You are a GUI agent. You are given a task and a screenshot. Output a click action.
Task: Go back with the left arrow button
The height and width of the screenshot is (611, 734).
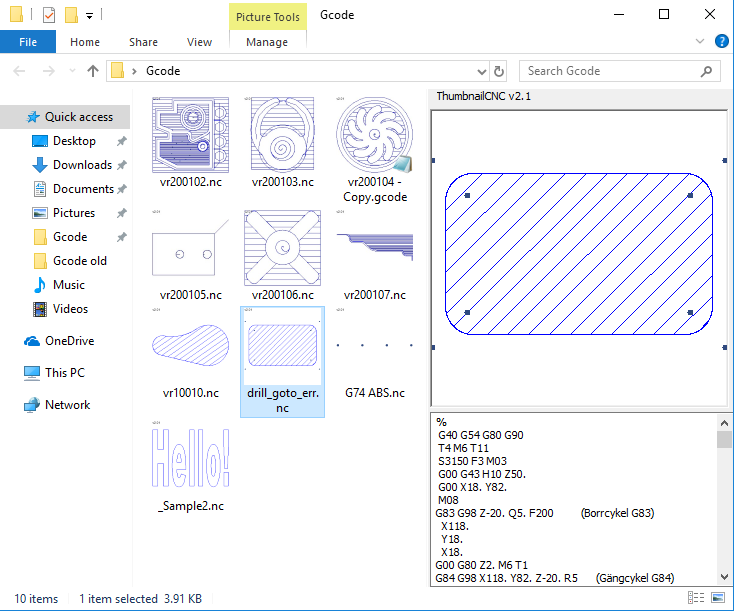pyautogui.click(x=19, y=71)
